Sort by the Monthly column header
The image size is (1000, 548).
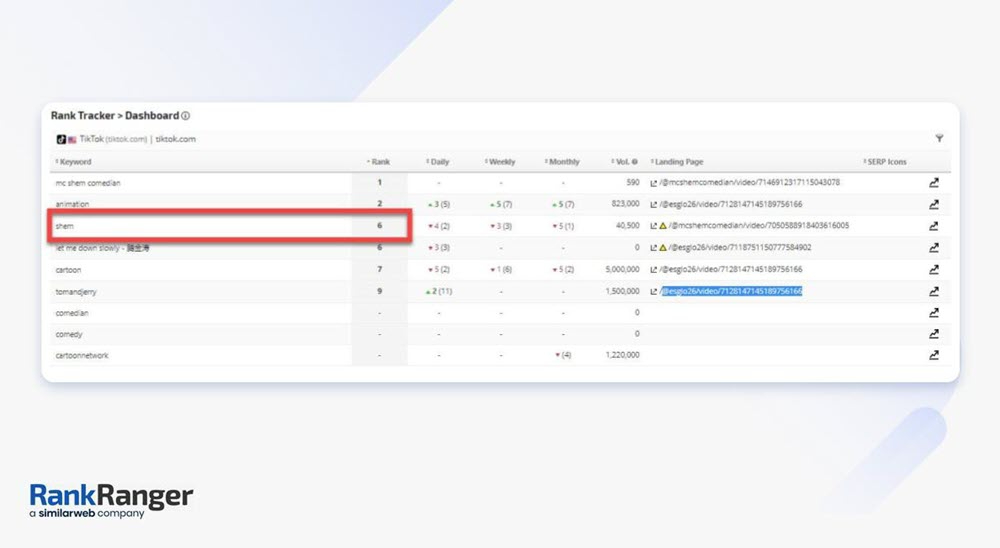point(563,162)
